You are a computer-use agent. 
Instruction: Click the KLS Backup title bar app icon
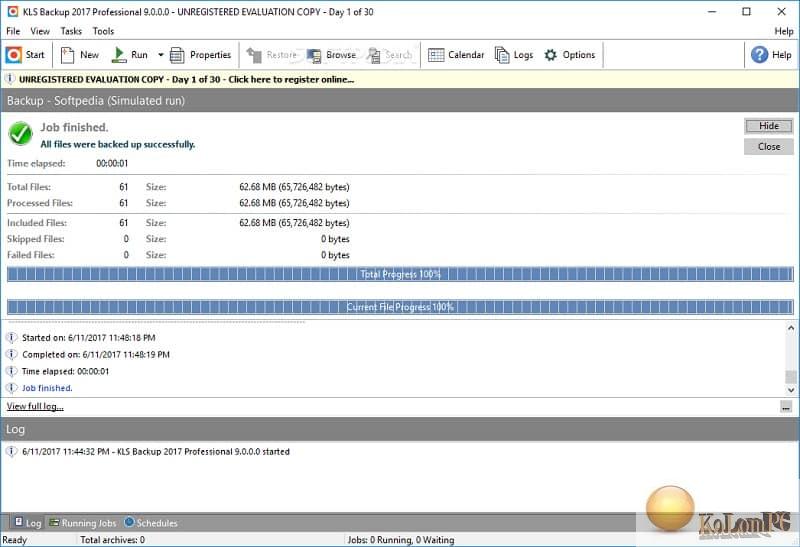coord(12,12)
